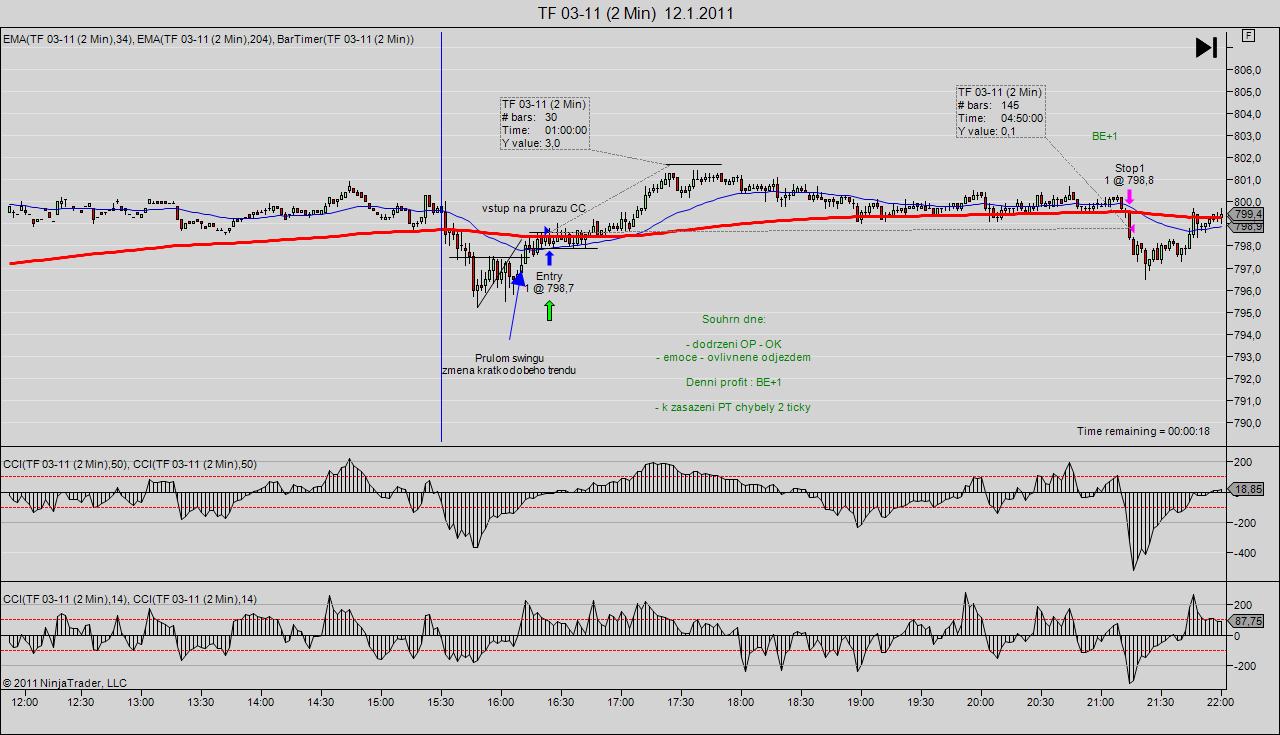Select the vertical blue session line
The image size is (1280, 735).
point(441,236)
